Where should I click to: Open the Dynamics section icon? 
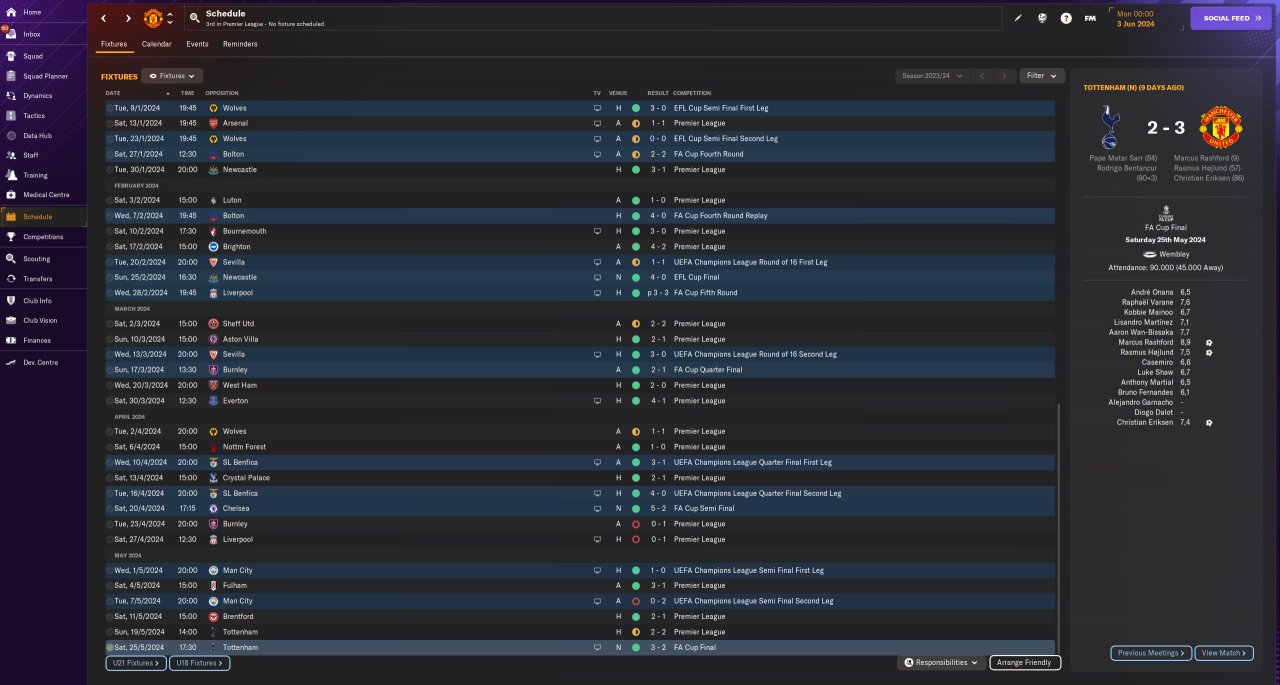click(x=11, y=96)
